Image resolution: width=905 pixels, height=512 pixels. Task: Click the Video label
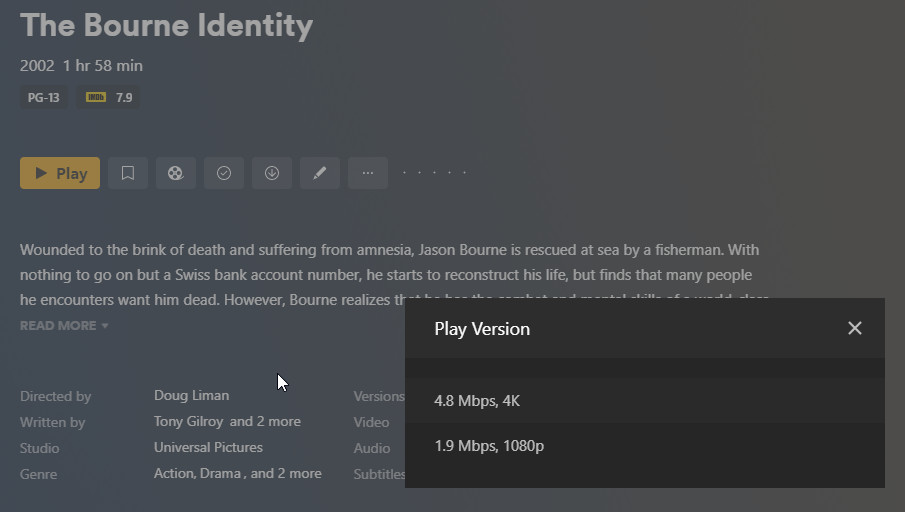(371, 423)
